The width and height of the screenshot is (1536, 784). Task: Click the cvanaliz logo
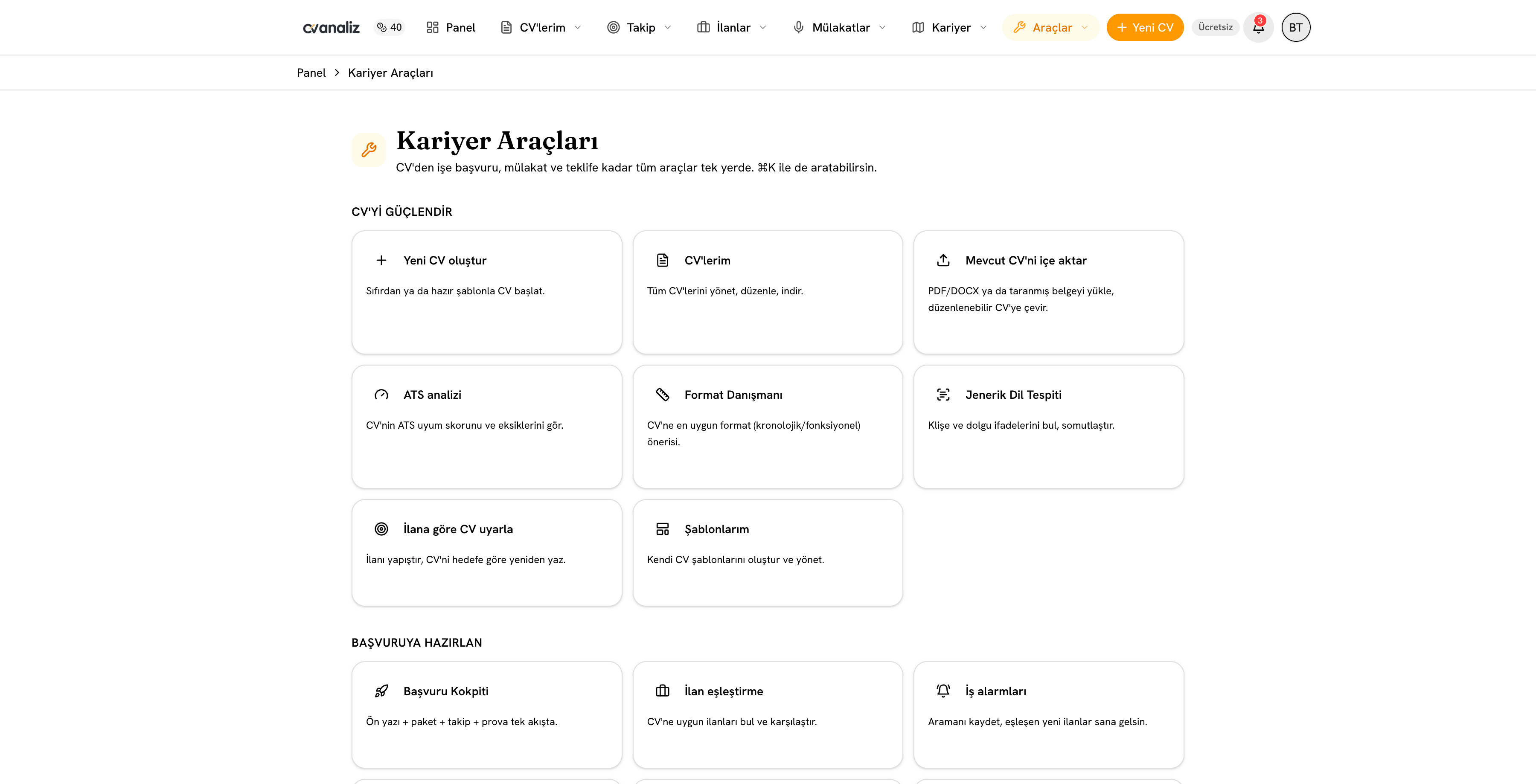331,27
